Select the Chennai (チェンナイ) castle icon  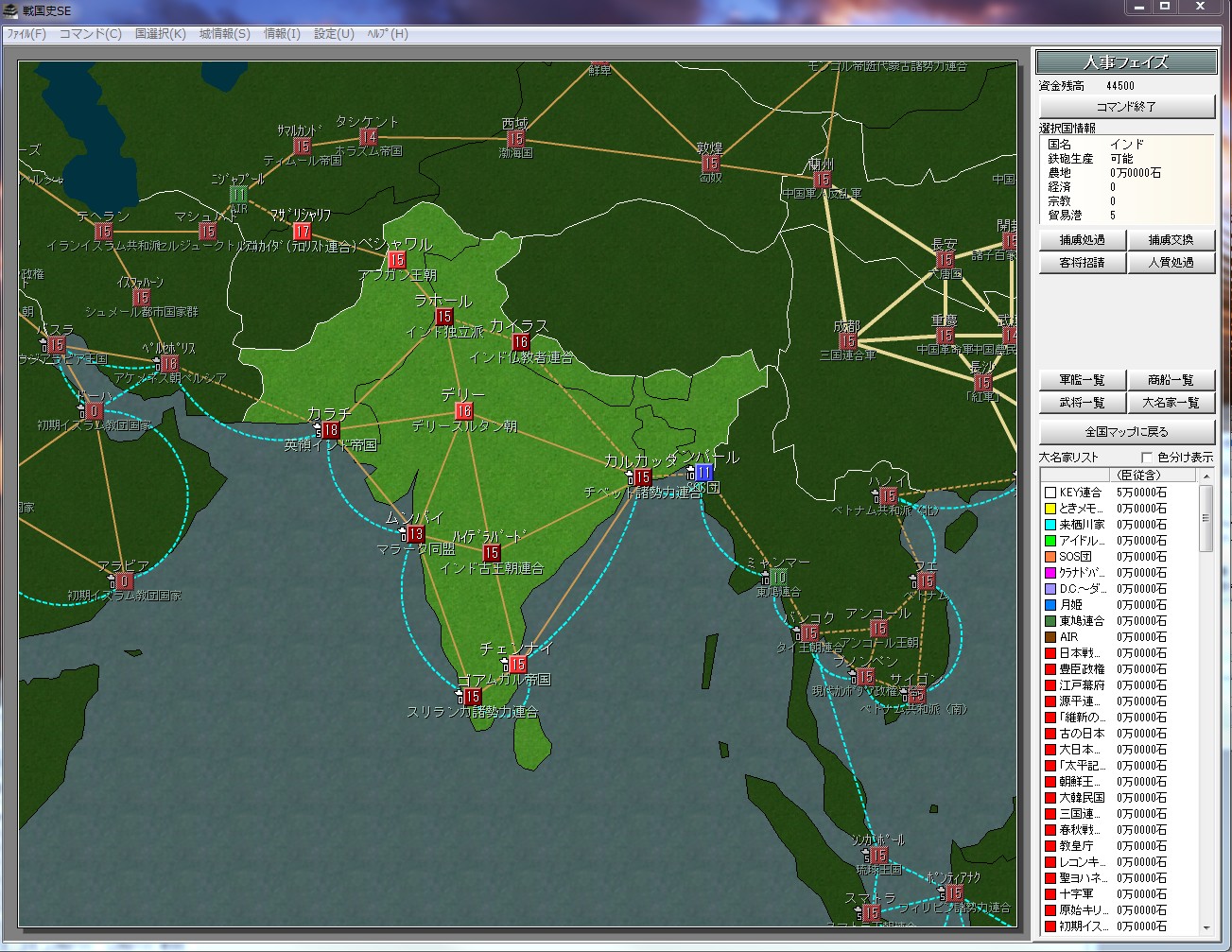[x=517, y=666]
